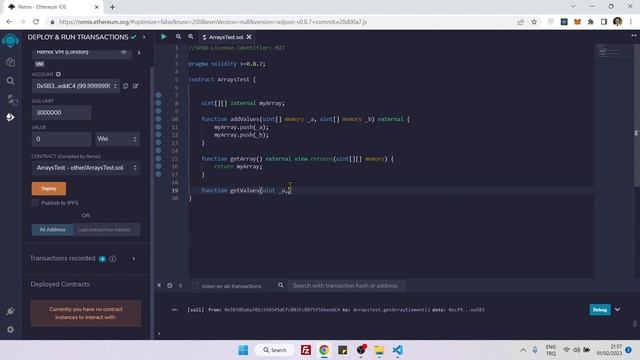
Task: Open Visual Studio Code from the taskbar
Action: pos(398,350)
